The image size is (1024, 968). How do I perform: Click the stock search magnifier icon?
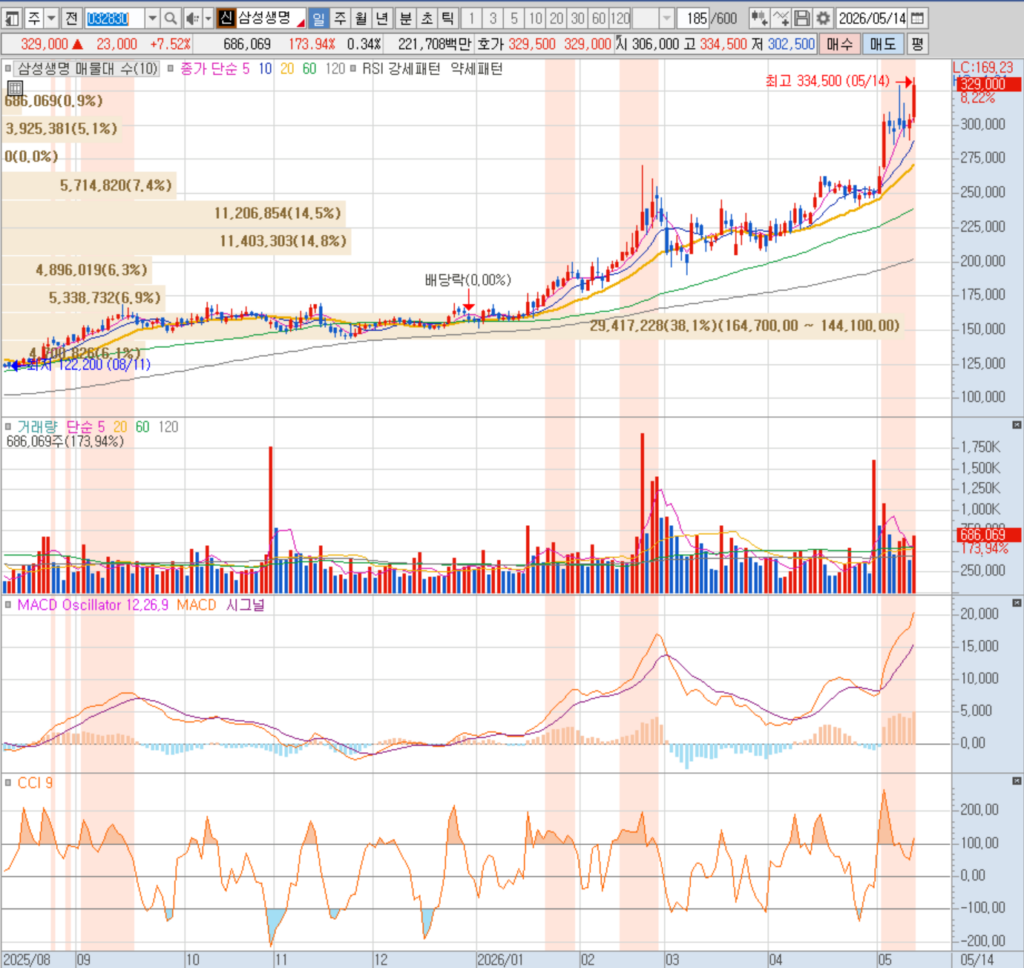[x=170, y=18]
